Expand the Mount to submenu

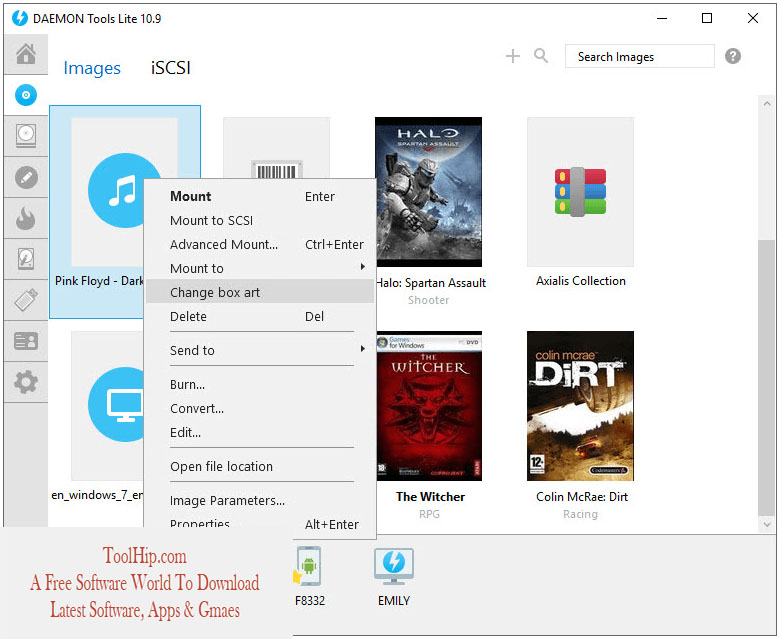coord(260,268)
